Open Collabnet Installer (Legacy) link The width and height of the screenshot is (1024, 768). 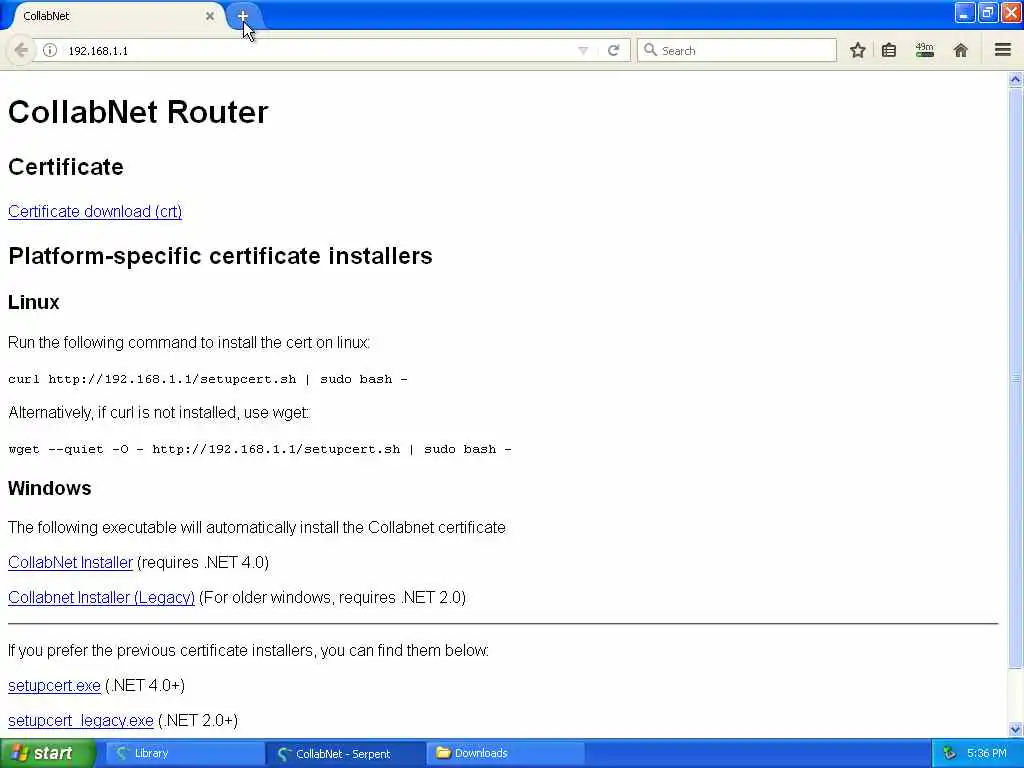(x=101, y=598)
